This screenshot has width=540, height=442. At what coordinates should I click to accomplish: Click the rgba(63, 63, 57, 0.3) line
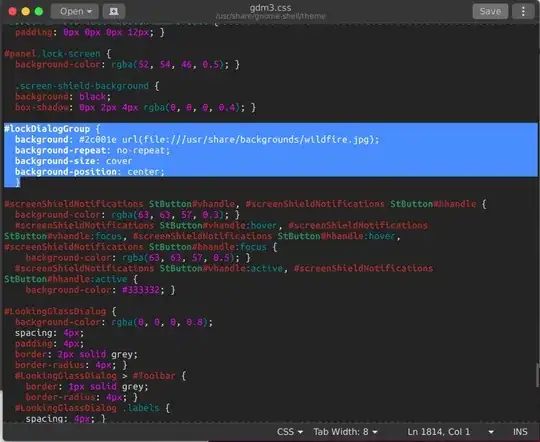click(x=127, y=215)
